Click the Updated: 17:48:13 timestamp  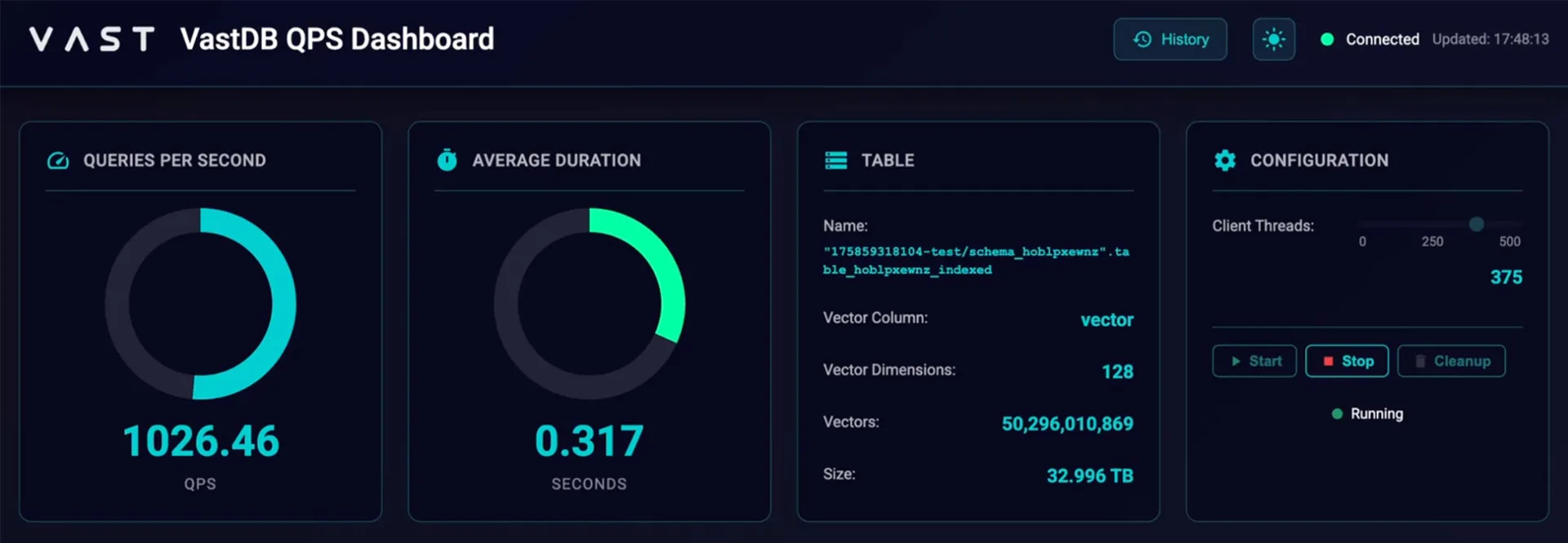[1490, 39]
